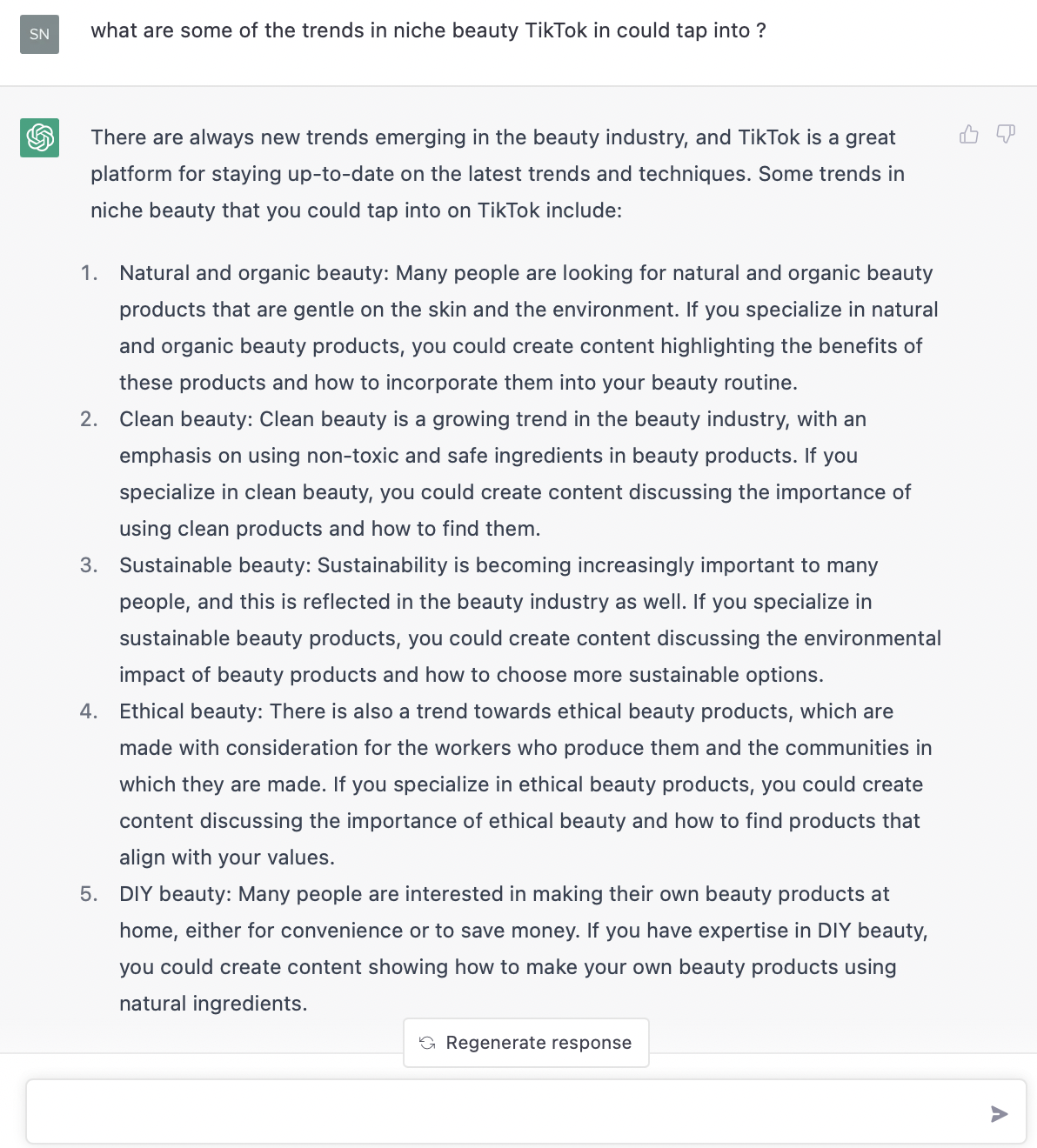Viewport: 1037px width, 1148px height.
Task: Select the 'Clean beauty' list item
Action: (513, 474)
